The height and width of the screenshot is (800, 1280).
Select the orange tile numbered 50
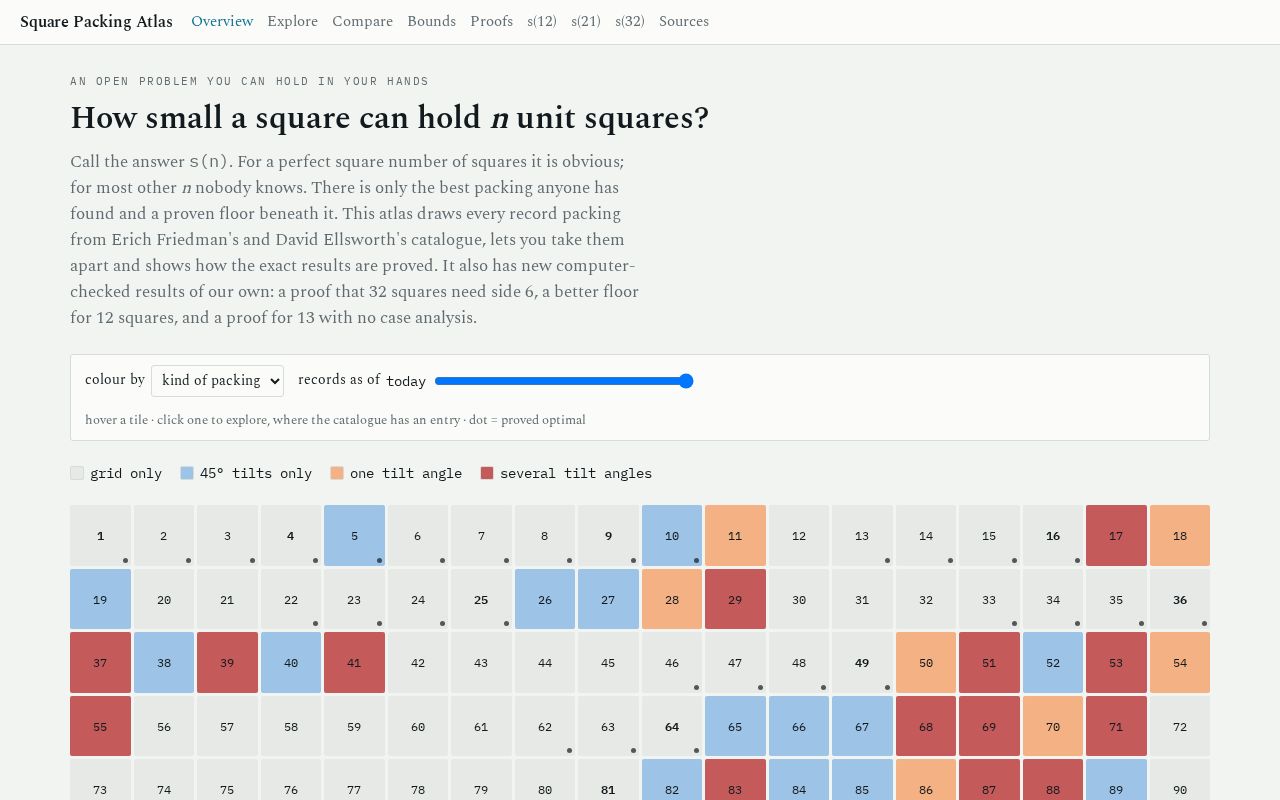coord(926,663)
